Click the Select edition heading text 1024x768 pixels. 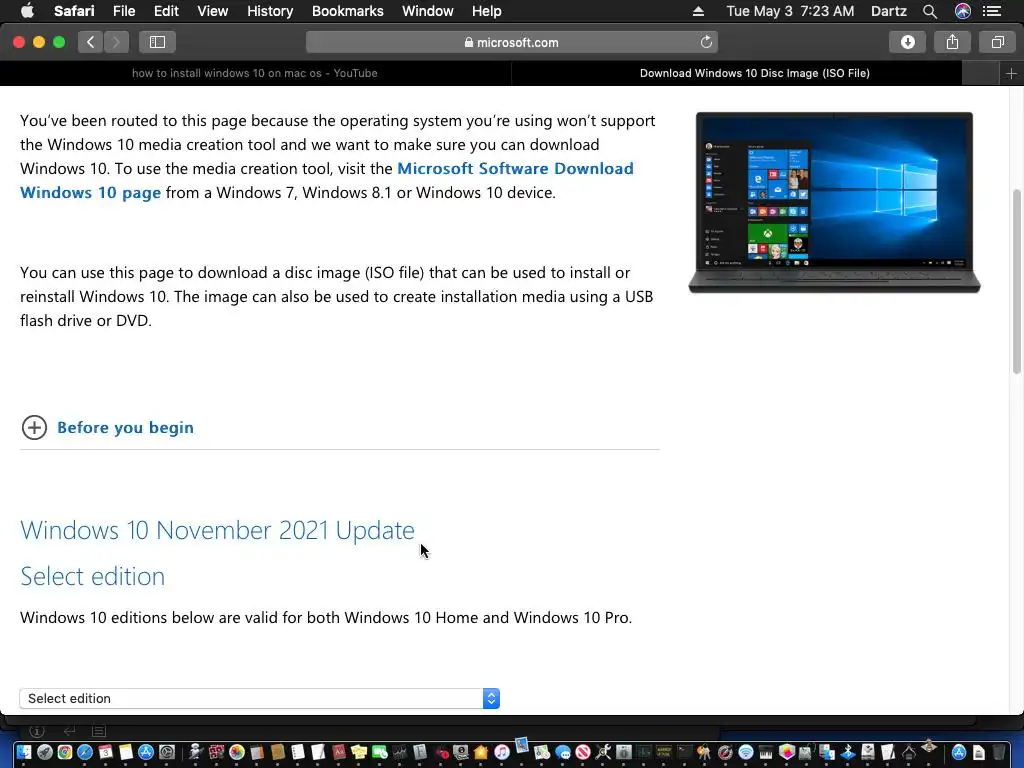(x=92, y=576)
